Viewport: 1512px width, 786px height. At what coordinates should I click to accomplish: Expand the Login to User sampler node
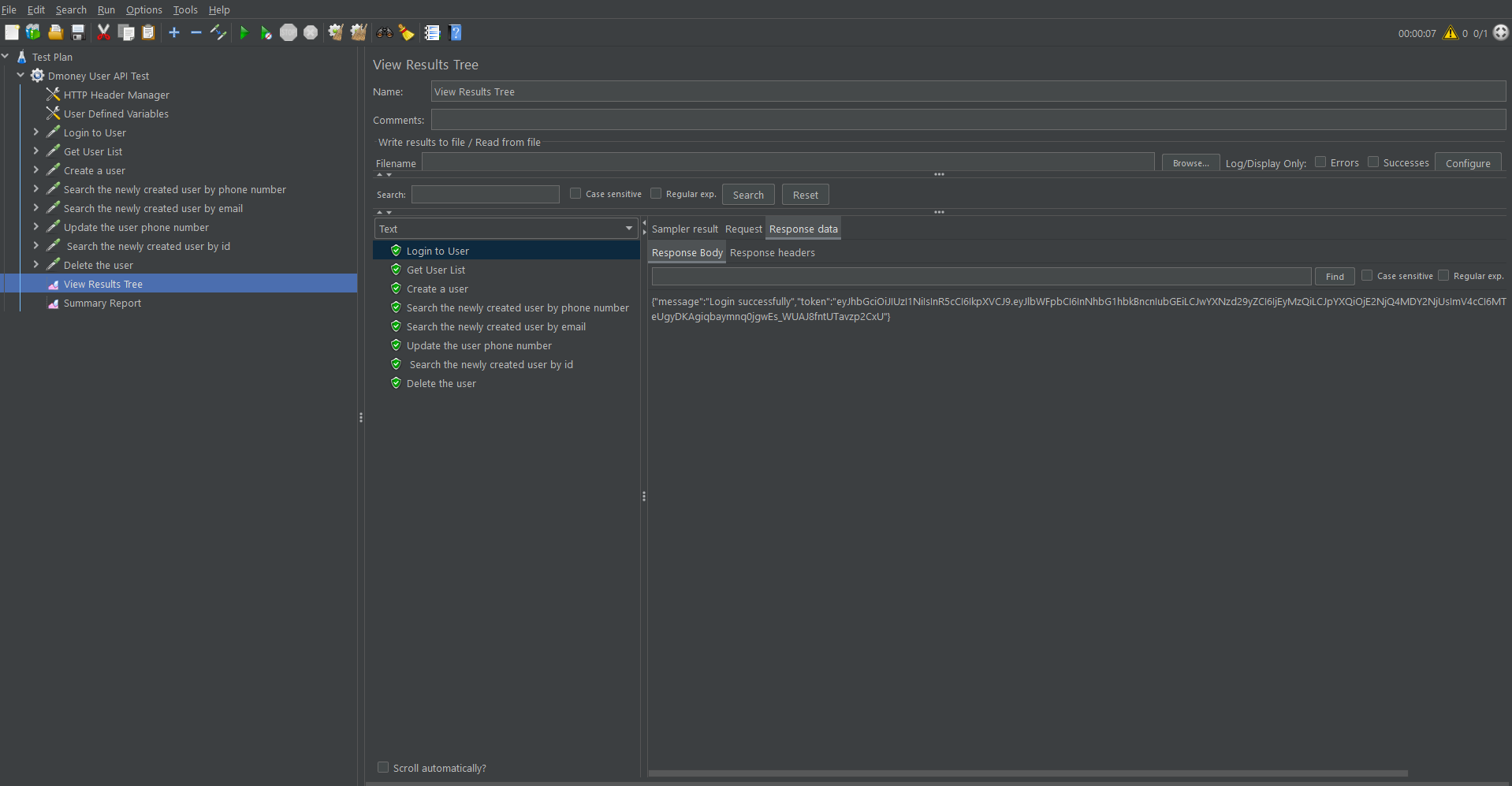point(36,132)
